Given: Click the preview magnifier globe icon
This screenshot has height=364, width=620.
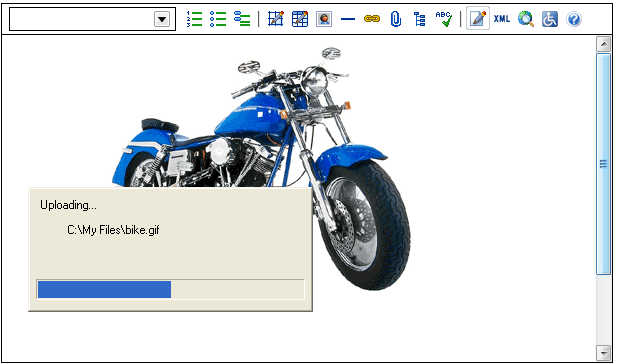Looking at the screenshot, I should click(x=526, y=19).
